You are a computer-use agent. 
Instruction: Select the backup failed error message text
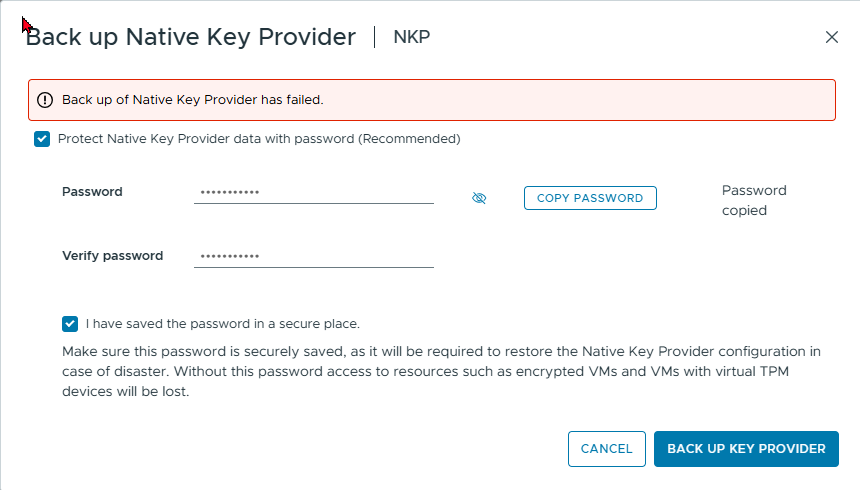(193, 100)
